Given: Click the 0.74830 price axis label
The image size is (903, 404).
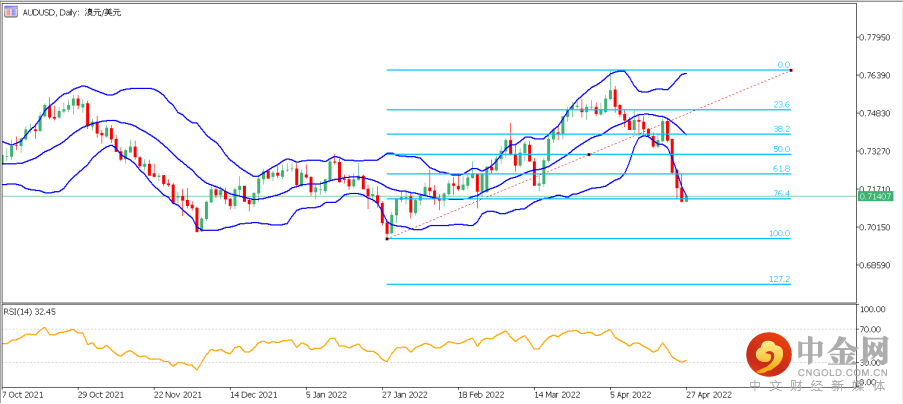Looking at the screenshot, I should tap(875, 113).
